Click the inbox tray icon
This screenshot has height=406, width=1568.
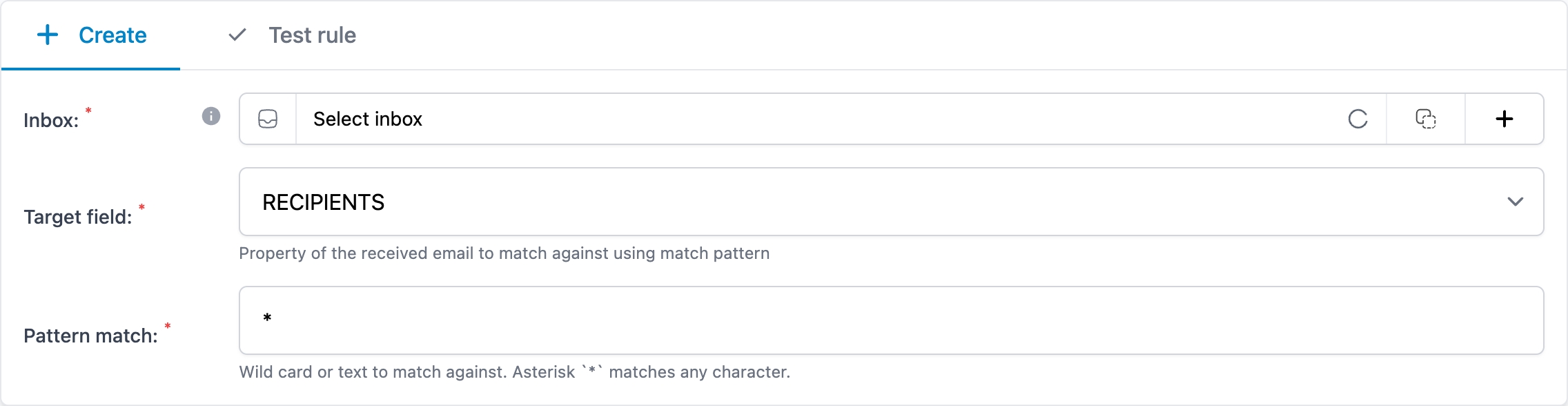(268, 119)
